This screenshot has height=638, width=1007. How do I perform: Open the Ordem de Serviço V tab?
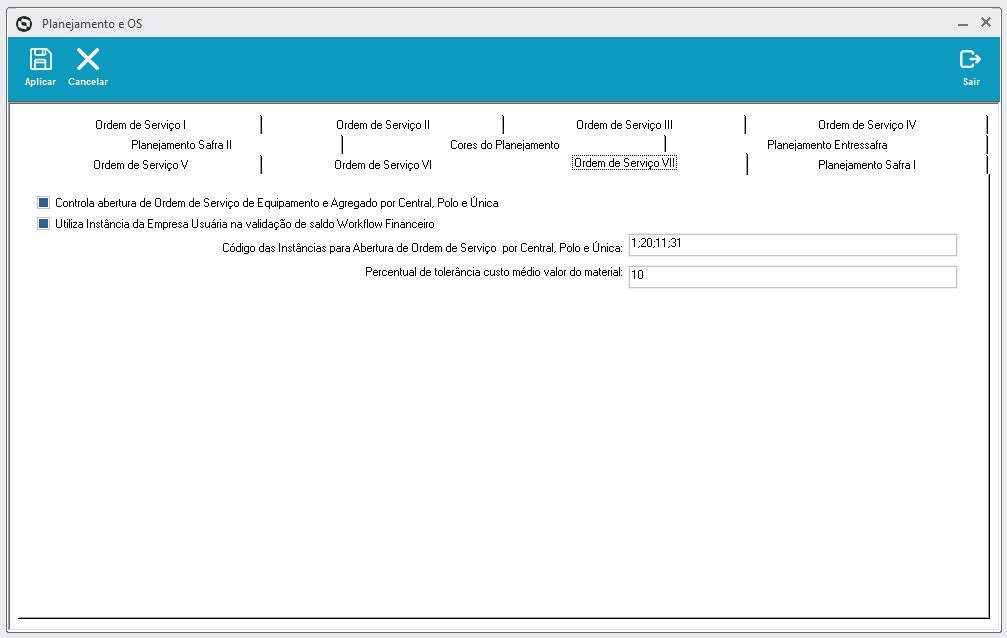(140, 164)
